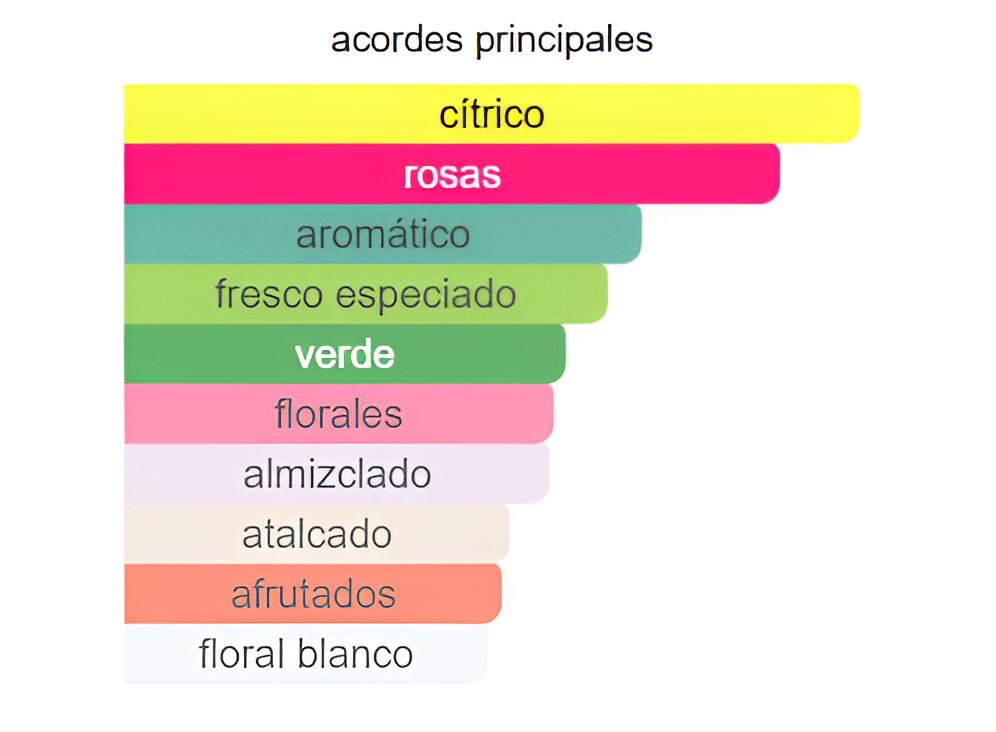Click the 'almizclado' label text
Screen dimensions: 996x732
(x=337, y=474)
